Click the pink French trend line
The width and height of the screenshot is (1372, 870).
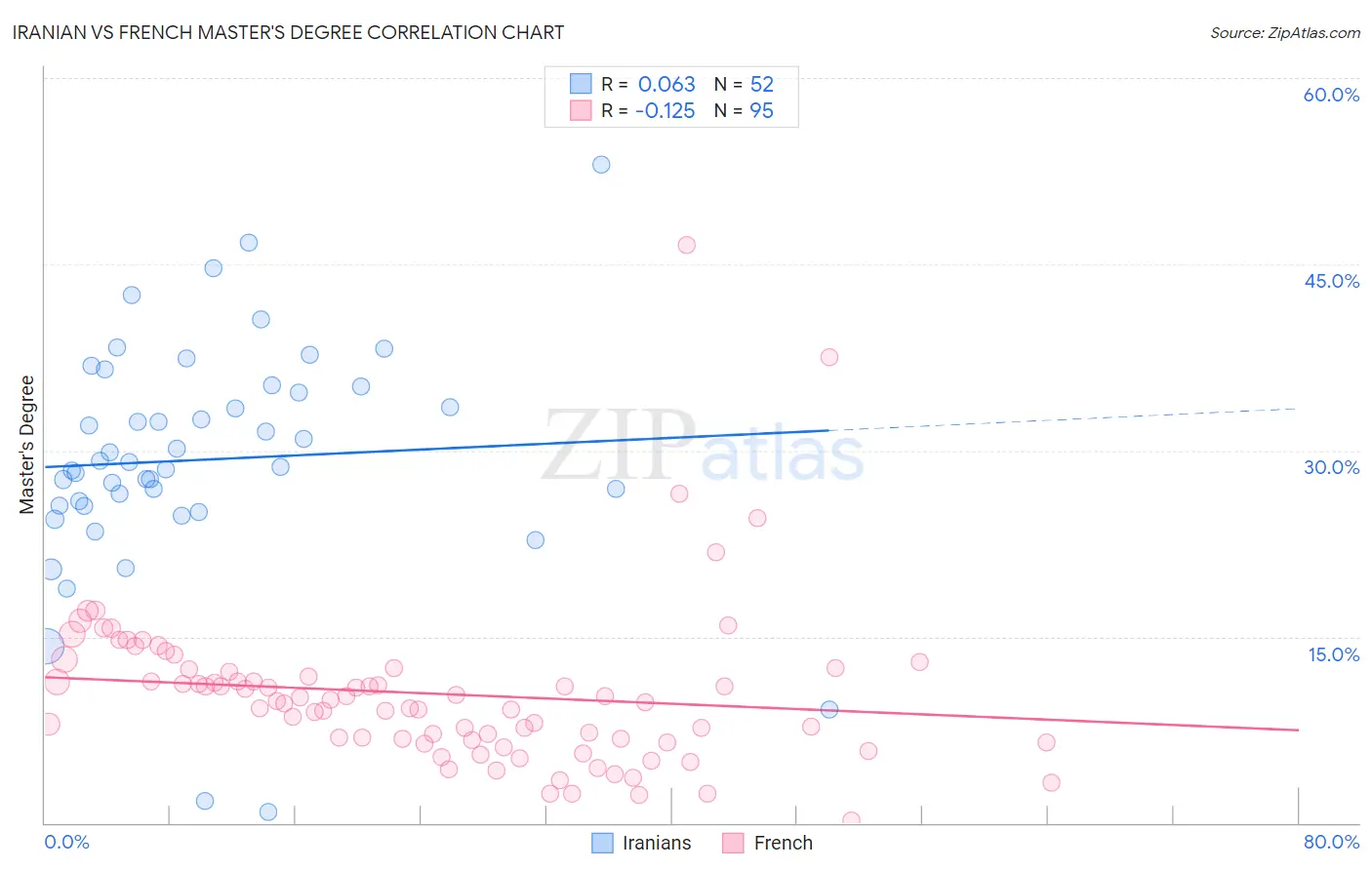[671, 703]
